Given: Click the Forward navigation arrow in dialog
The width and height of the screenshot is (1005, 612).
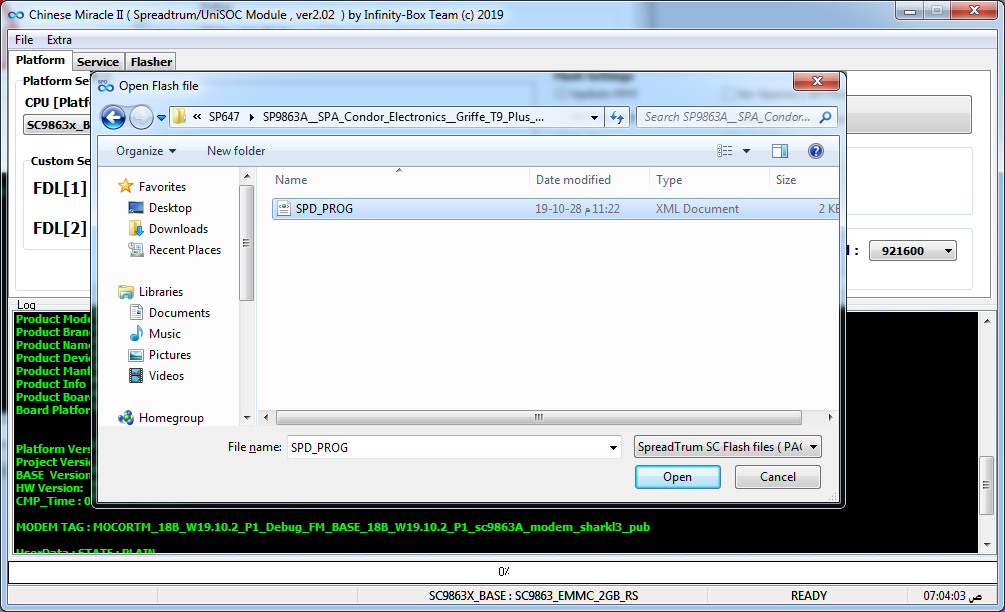Looking at the screenshot, I should coord(141,117).
